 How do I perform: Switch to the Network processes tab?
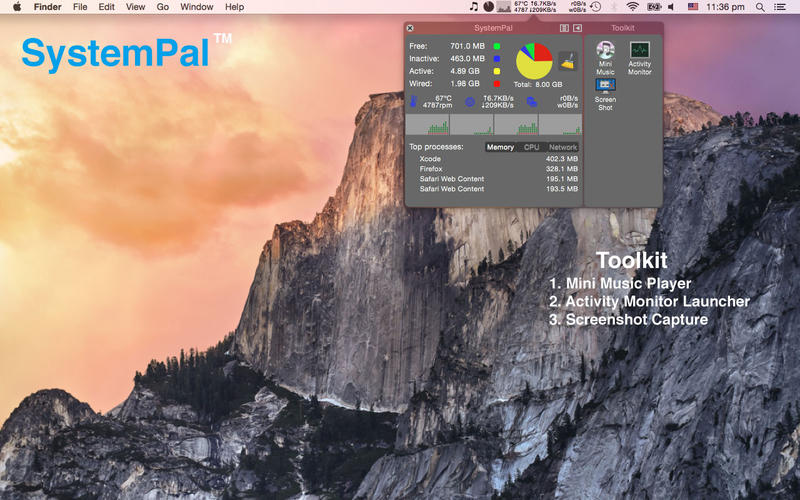pyautogui.click(x=562, y=147)
